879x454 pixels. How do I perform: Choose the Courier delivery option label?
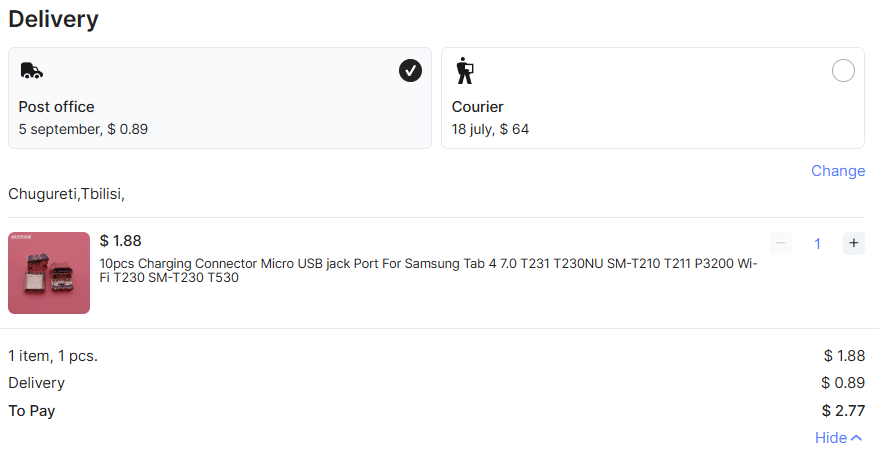tap(478, 106)
